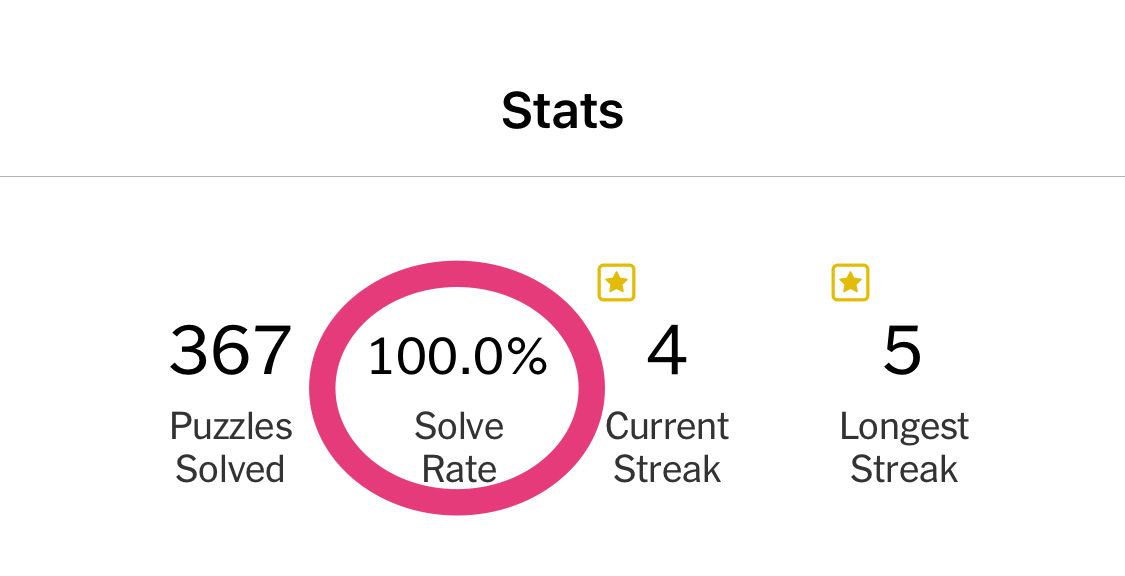Viewport: 1125px width, 576px height.
Task: Open the Current Streak label
Action: coord(667,448)
